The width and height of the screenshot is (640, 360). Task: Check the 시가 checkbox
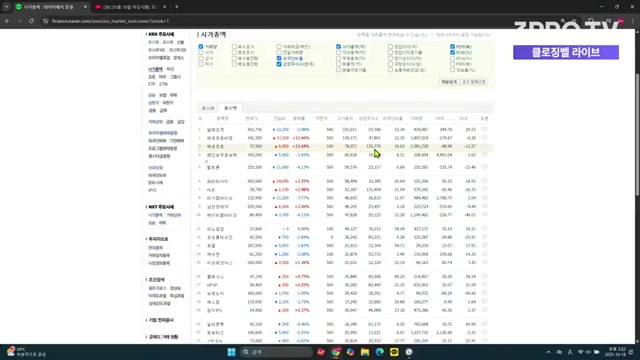[x=201, y=52]
